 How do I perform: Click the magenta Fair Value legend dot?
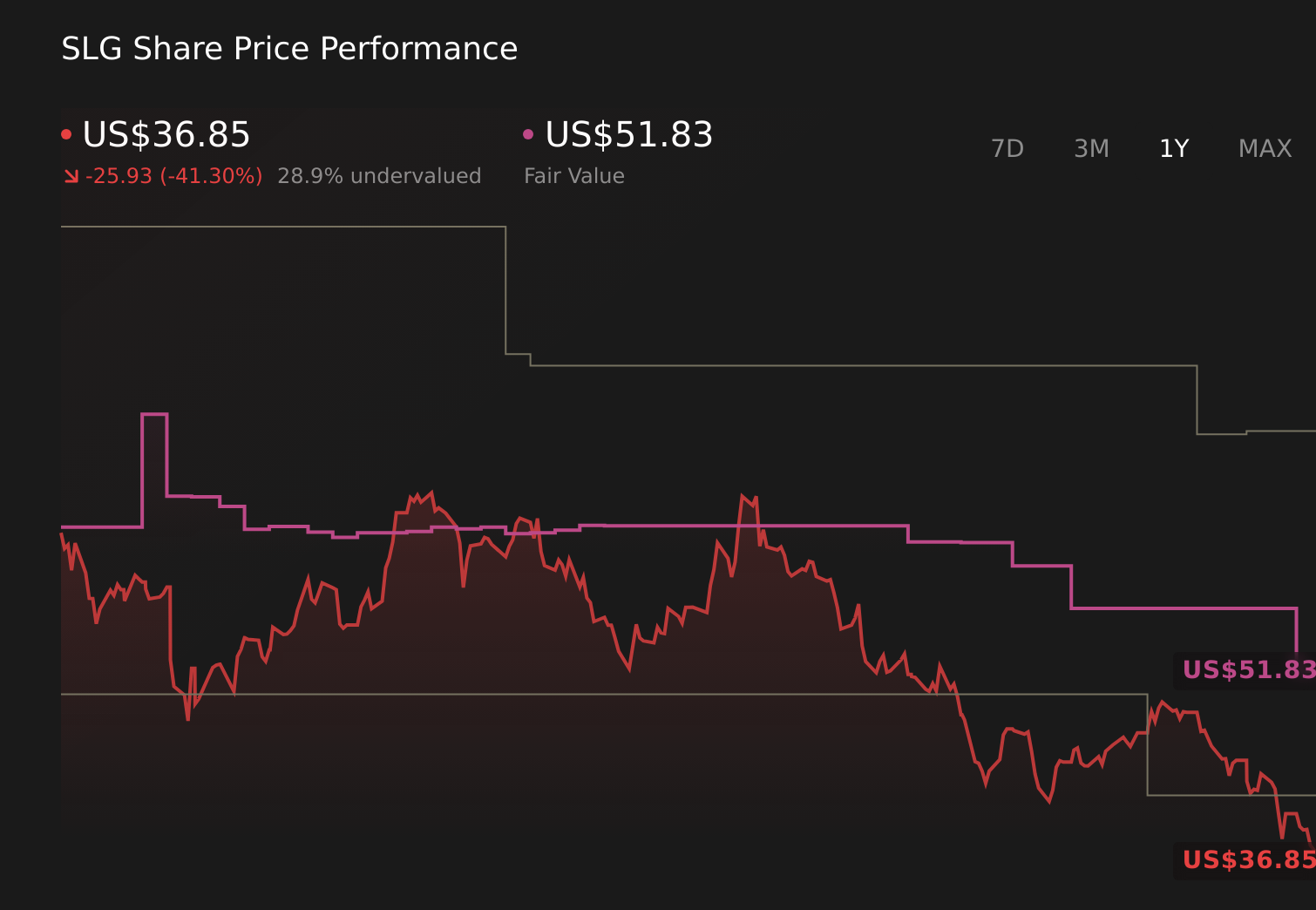[x=528, y=132]
